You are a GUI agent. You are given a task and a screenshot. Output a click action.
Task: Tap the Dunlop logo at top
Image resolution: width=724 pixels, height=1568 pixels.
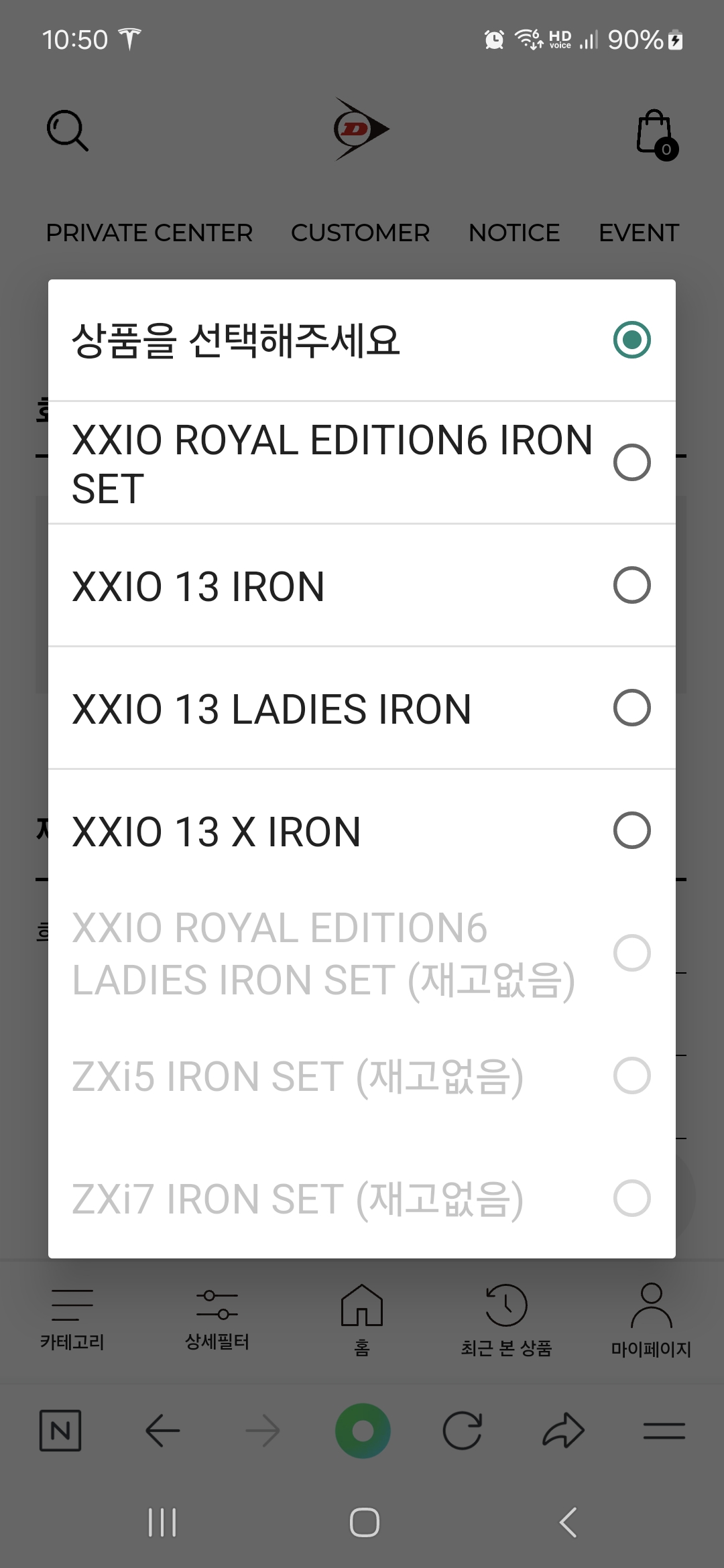361,129
